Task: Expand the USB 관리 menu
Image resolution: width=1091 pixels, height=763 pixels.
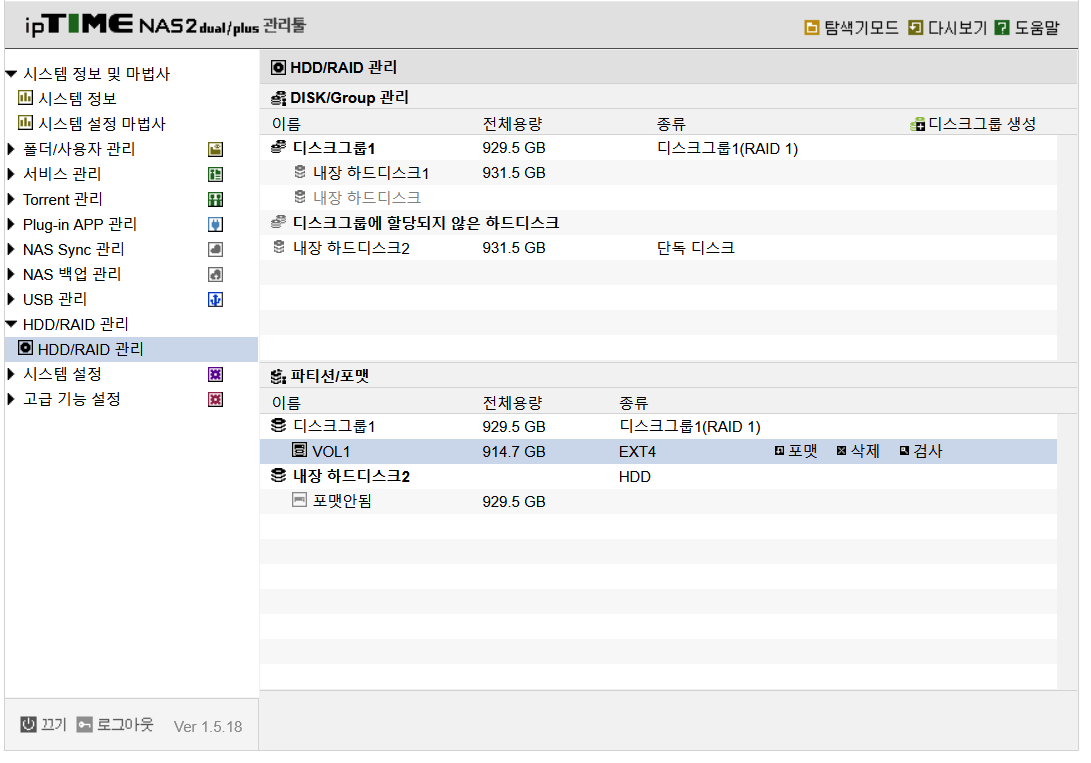Action: [10, 299]
